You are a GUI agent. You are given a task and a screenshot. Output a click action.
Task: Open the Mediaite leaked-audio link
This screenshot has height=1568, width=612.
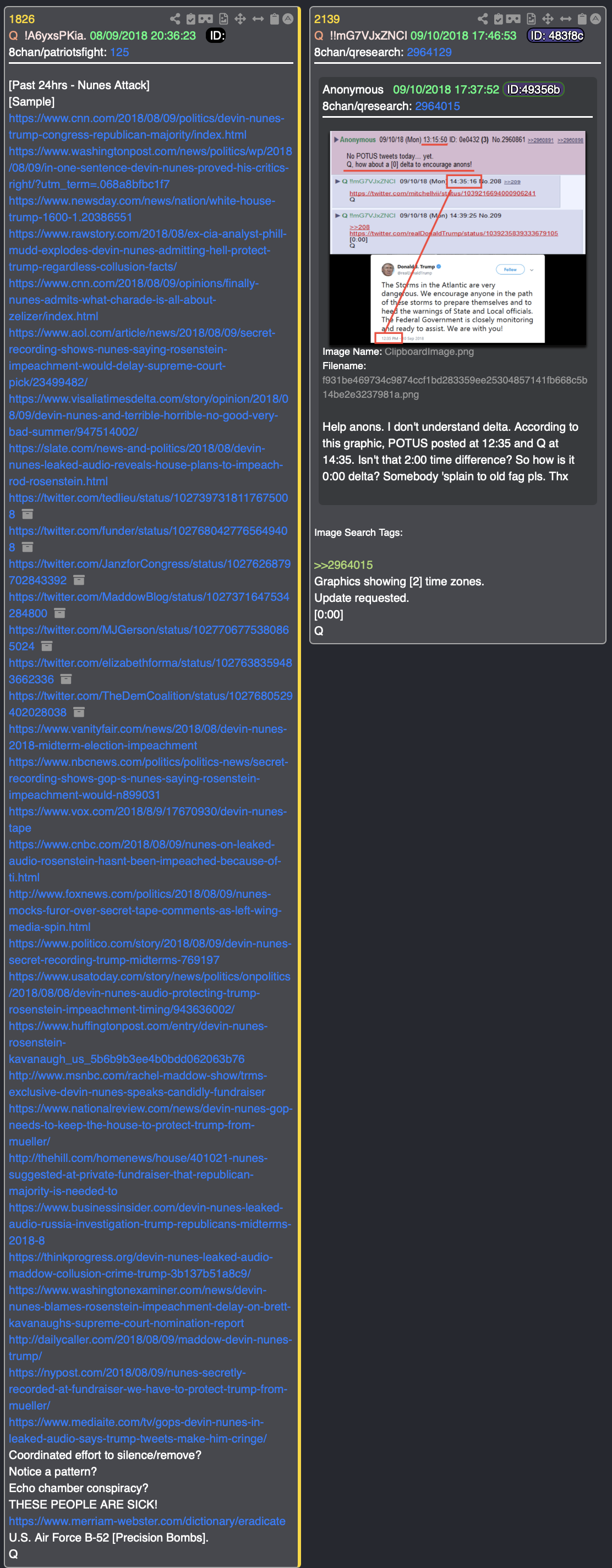(138, 1430)
